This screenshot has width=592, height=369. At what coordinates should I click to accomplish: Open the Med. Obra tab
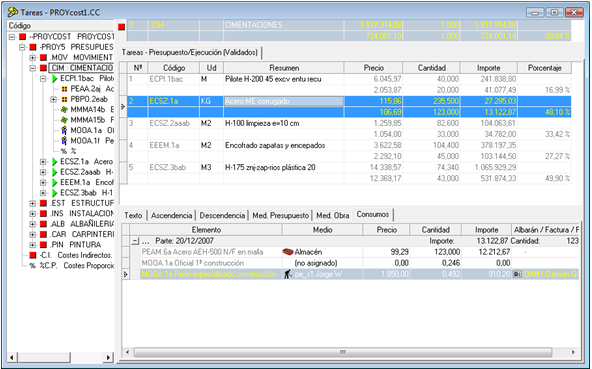pos(332,215)
